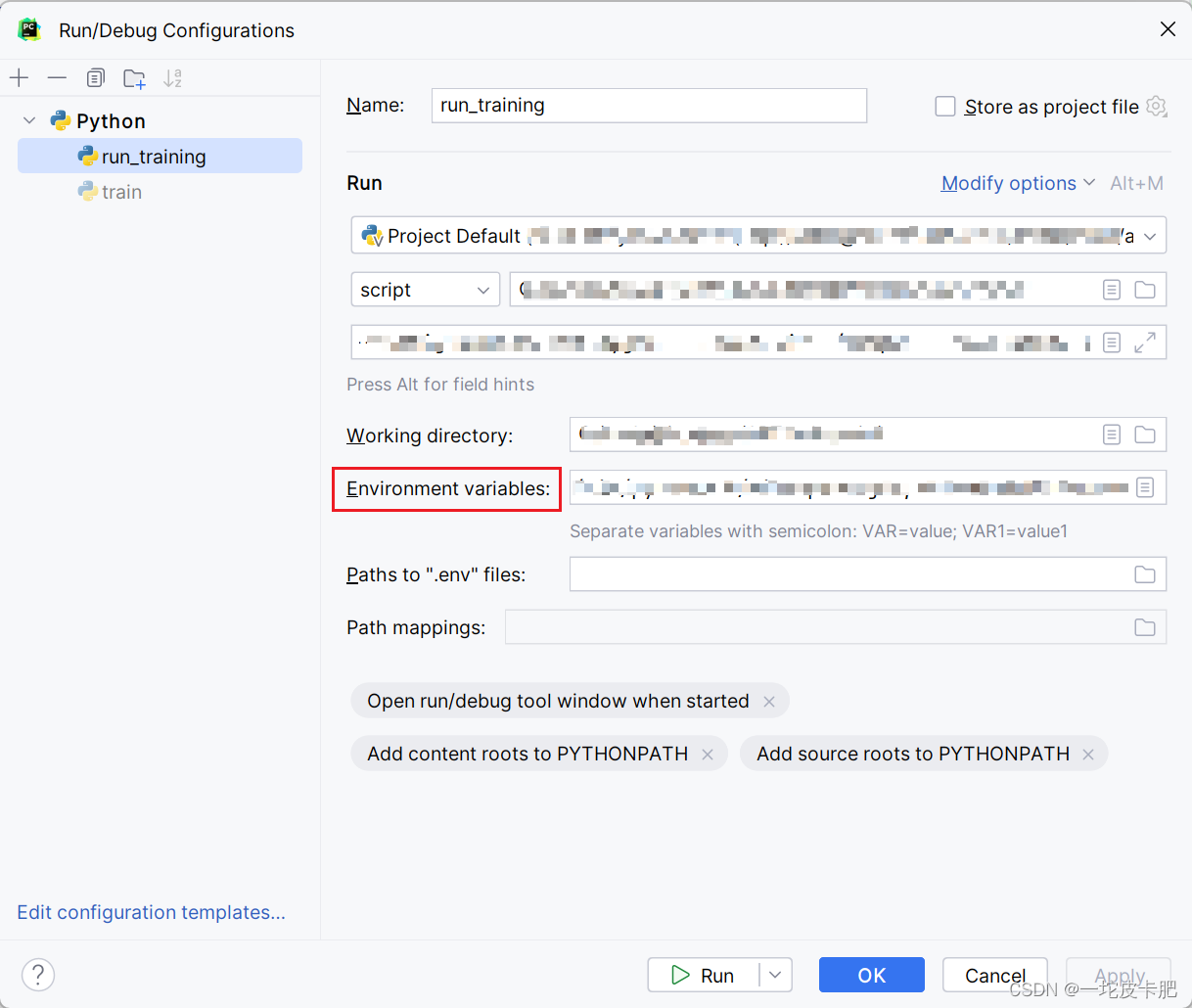Screen dimensions: 1192x1008
Task: Remove the Add content roots to PYTHONPATH option
Action: [x=708, y=754]
